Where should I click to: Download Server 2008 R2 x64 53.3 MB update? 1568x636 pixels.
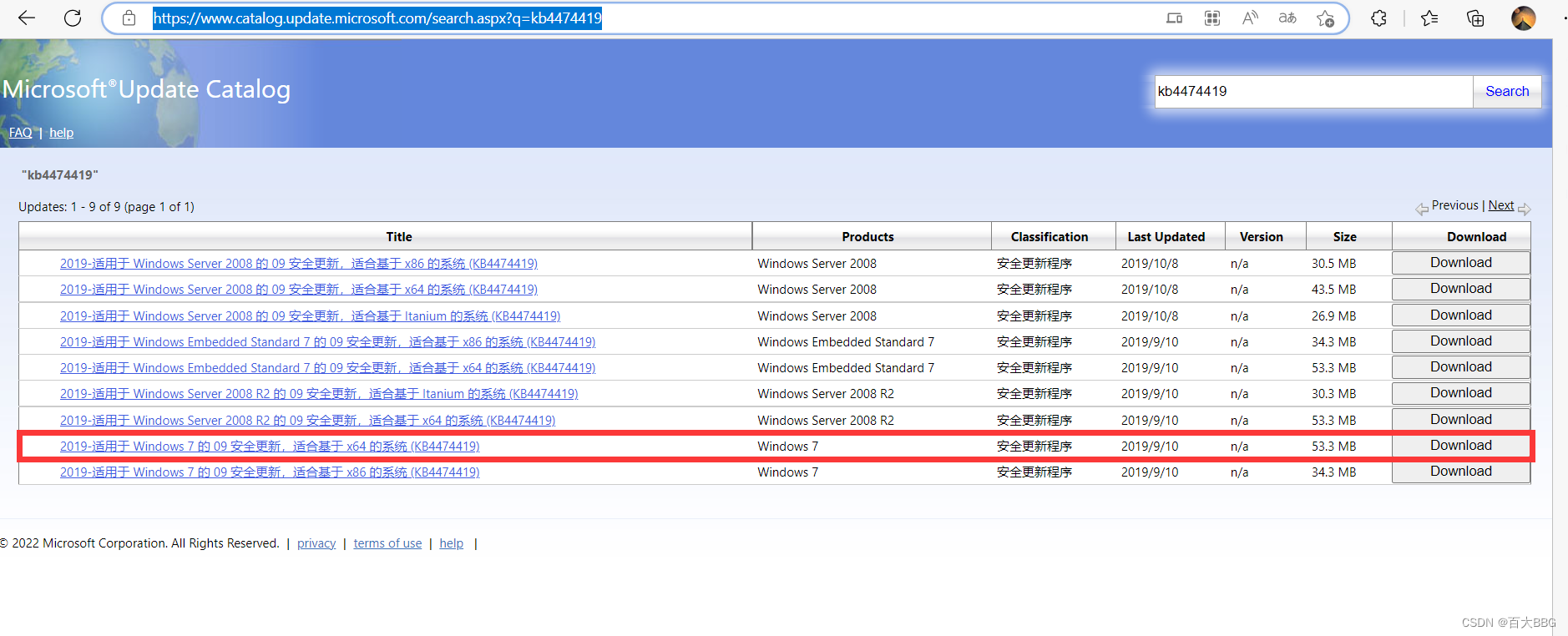(x=1461, y=420)
